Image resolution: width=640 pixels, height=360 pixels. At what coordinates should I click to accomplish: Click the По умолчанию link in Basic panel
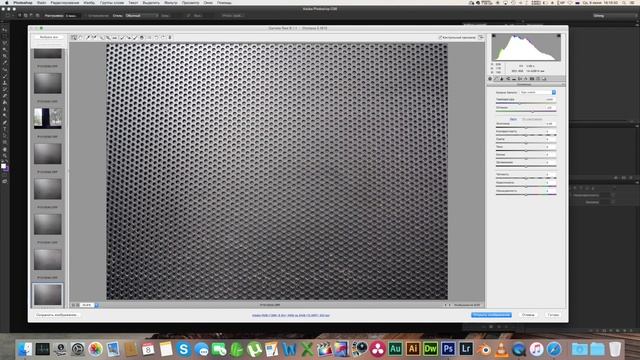pos(532,119)
